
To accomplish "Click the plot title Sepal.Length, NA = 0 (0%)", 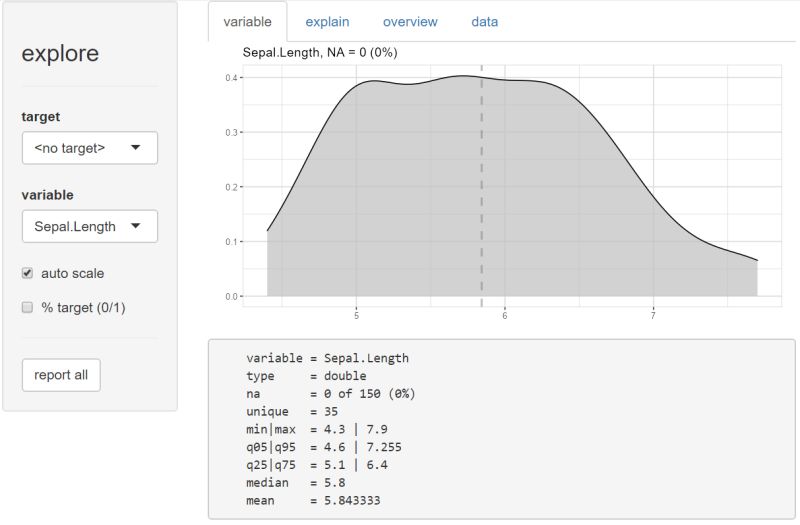I will pos(320,52).
